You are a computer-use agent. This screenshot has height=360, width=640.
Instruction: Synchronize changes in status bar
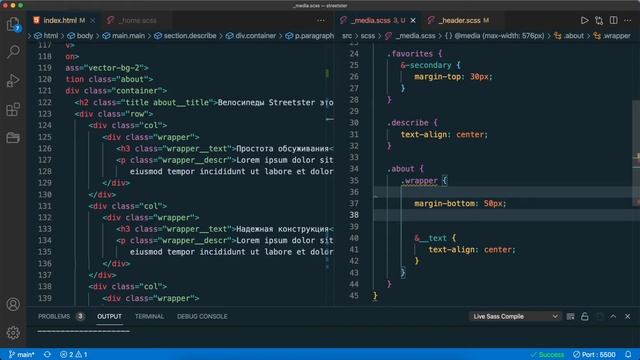[x=47, y=354]
